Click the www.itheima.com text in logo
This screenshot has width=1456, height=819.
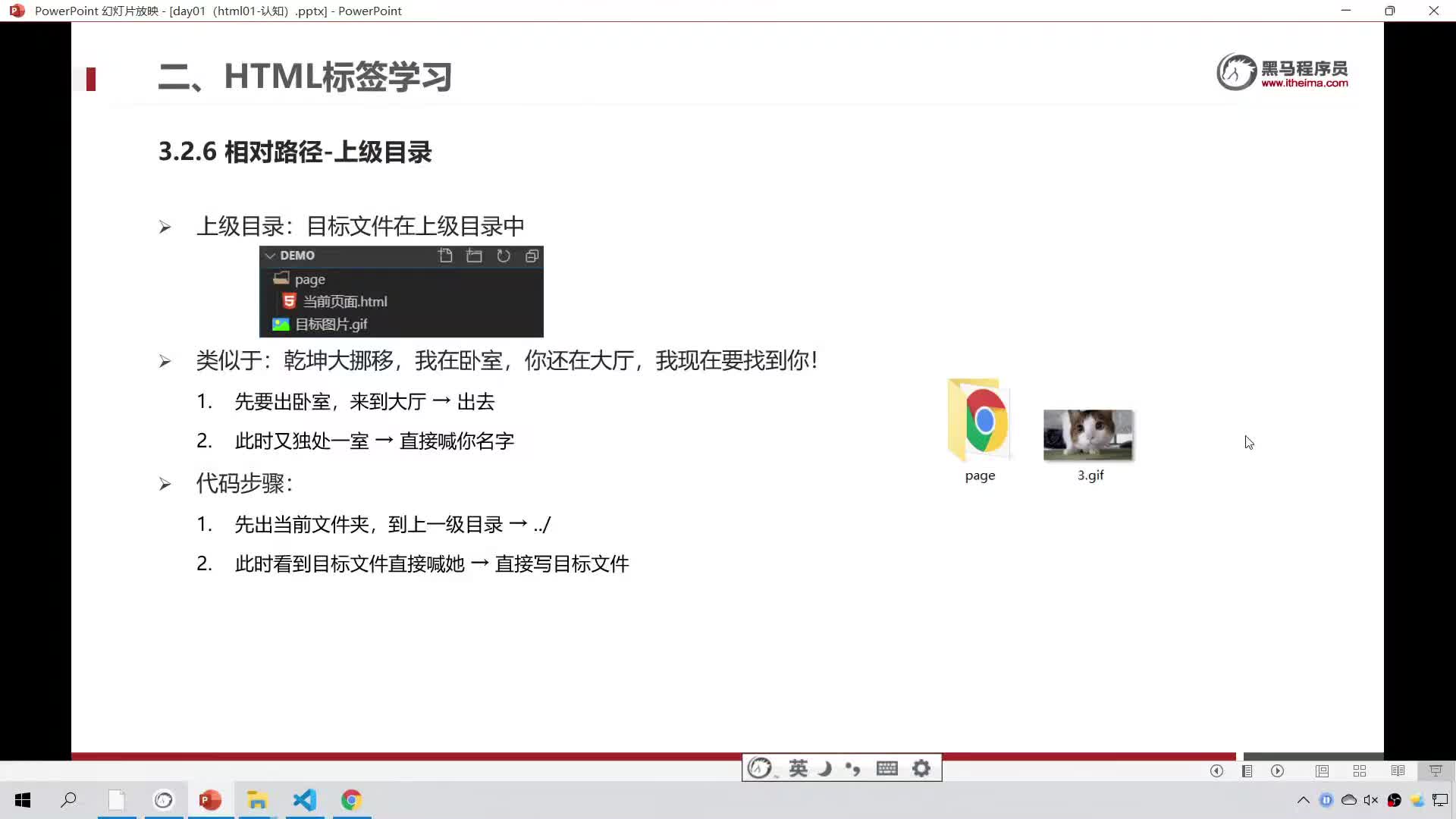(1304, 83)
